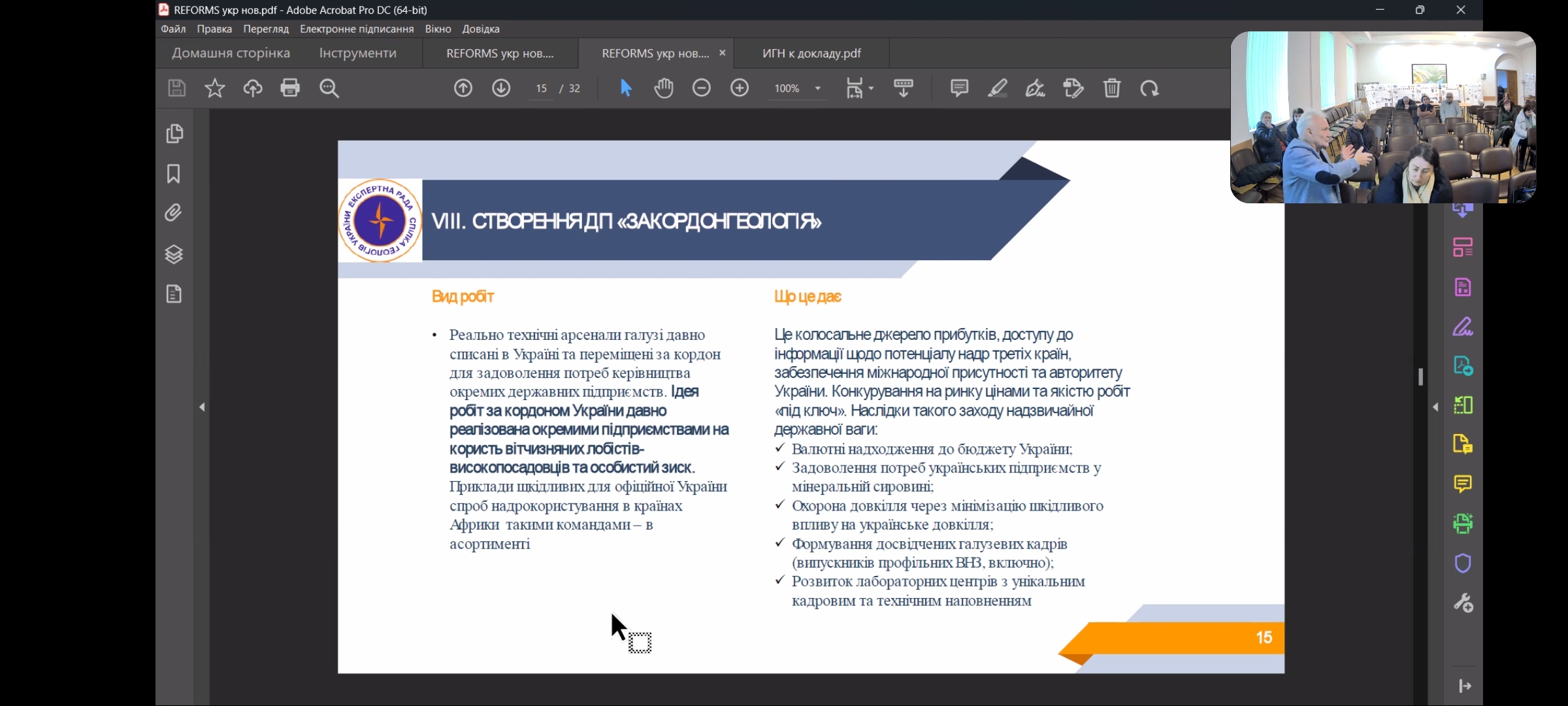
Task: Select the Hand pan tool
Action: point(664,88)
